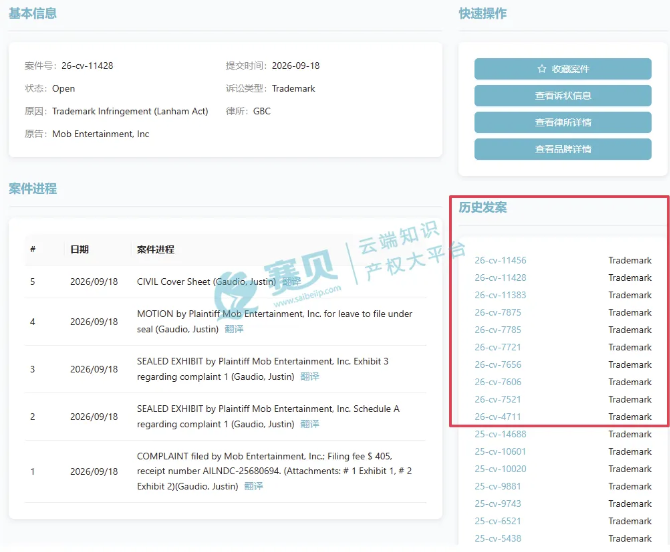This screenshot has width=670, height=552.
Task: Open history case 26-cv-4711
Action: tap(498, 417)
